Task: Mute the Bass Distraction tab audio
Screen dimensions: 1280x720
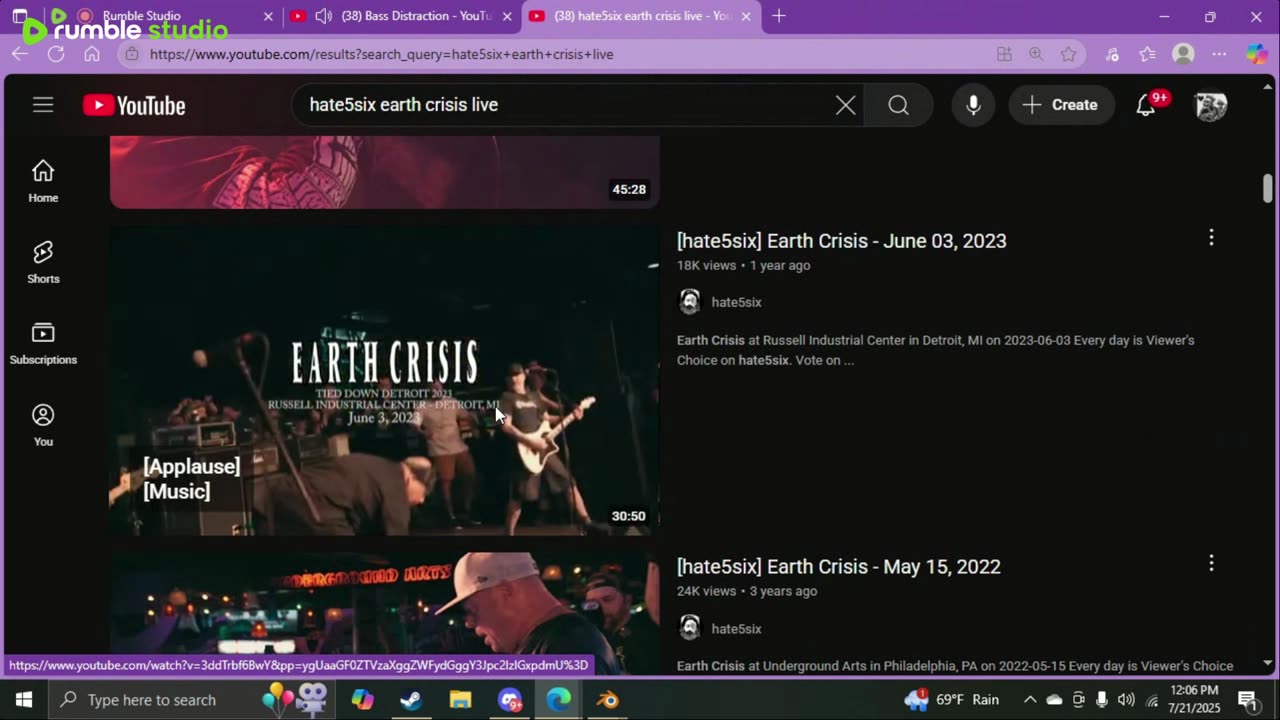Action: point(324,16)
